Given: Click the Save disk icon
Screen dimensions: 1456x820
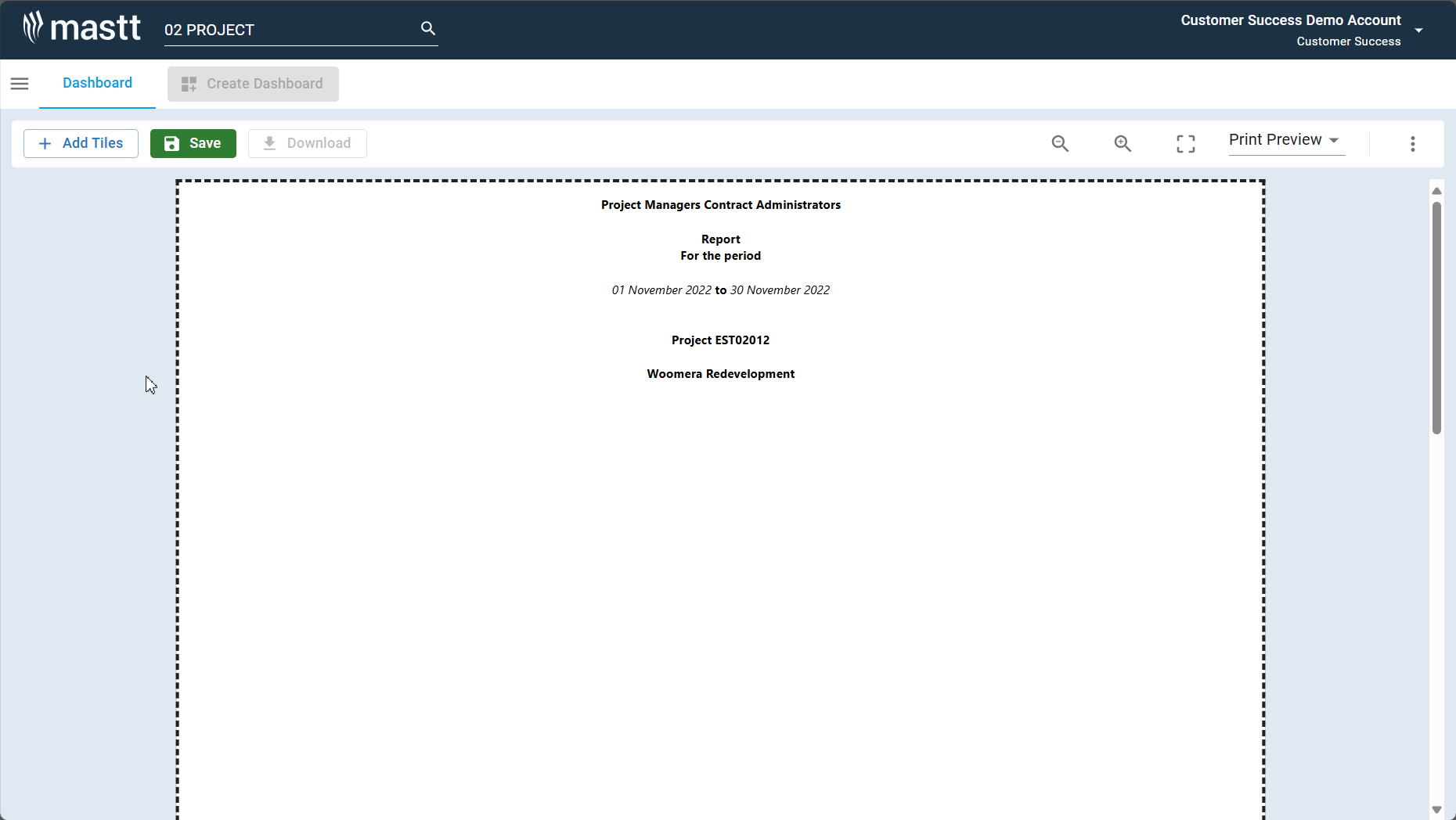Looking at the screenshot, I should [x=171, y=143].
